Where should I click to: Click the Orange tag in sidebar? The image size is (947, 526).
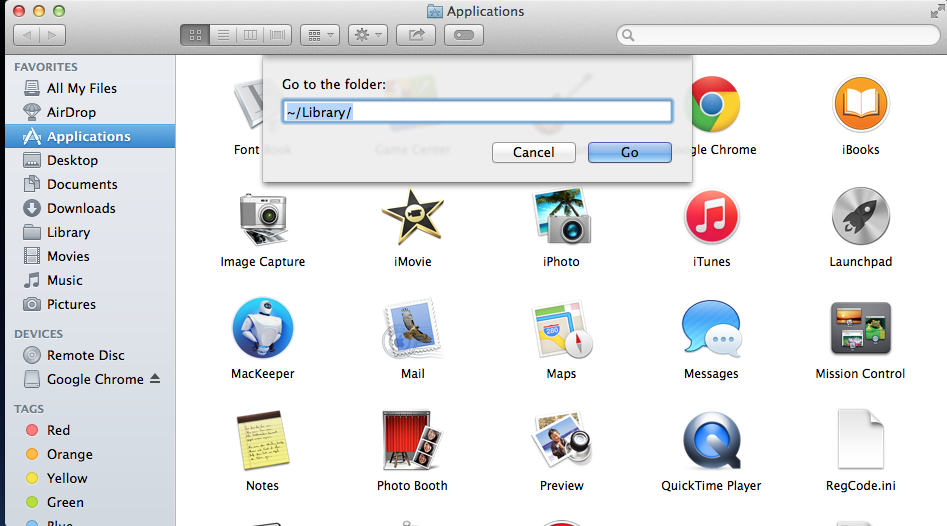click(70, 454)
